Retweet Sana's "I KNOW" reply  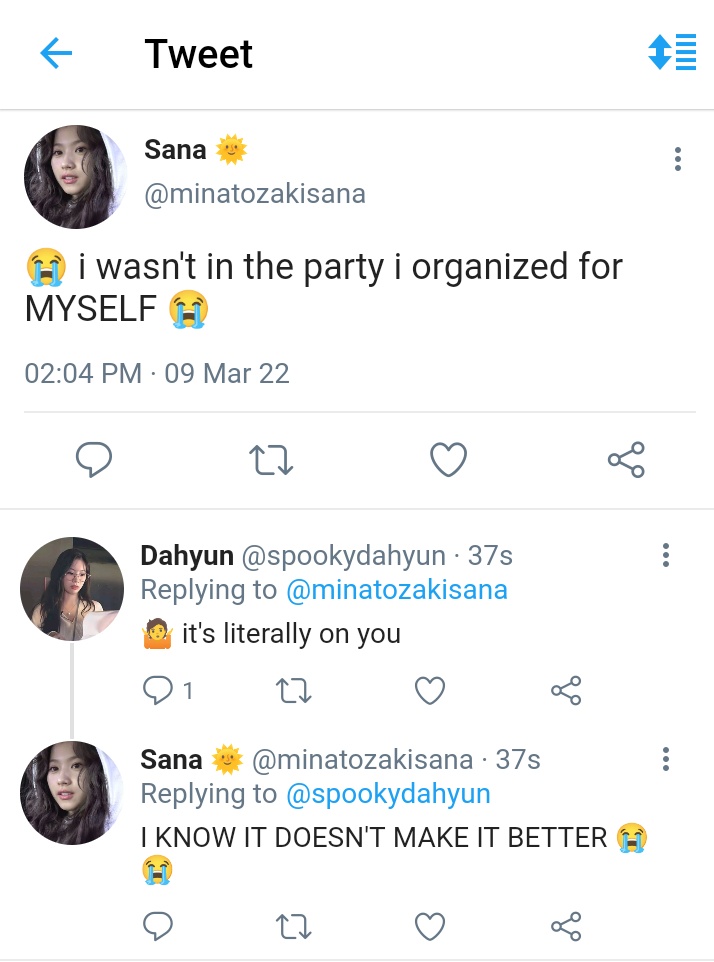pos(294,927)
